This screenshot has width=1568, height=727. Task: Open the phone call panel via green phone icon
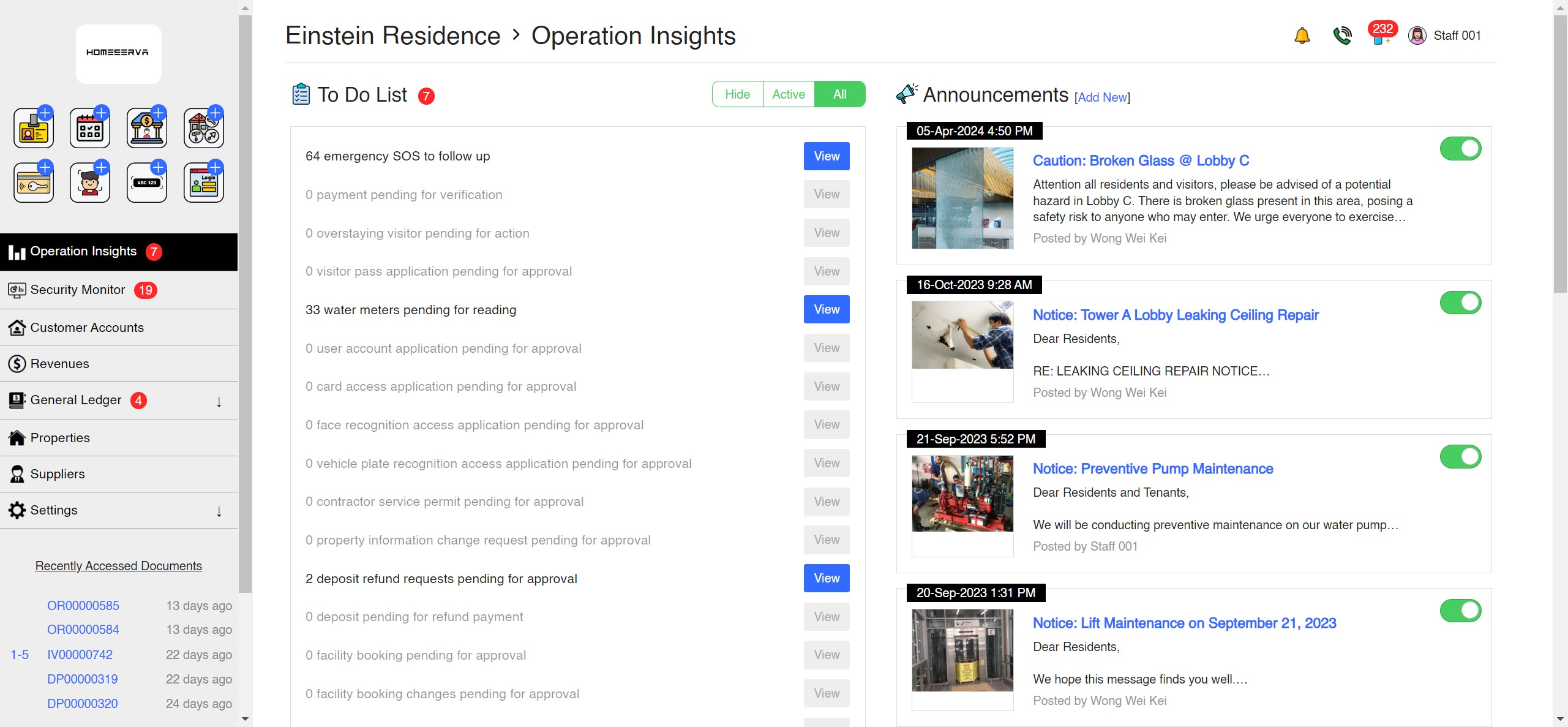click(x=1341, y=36)
